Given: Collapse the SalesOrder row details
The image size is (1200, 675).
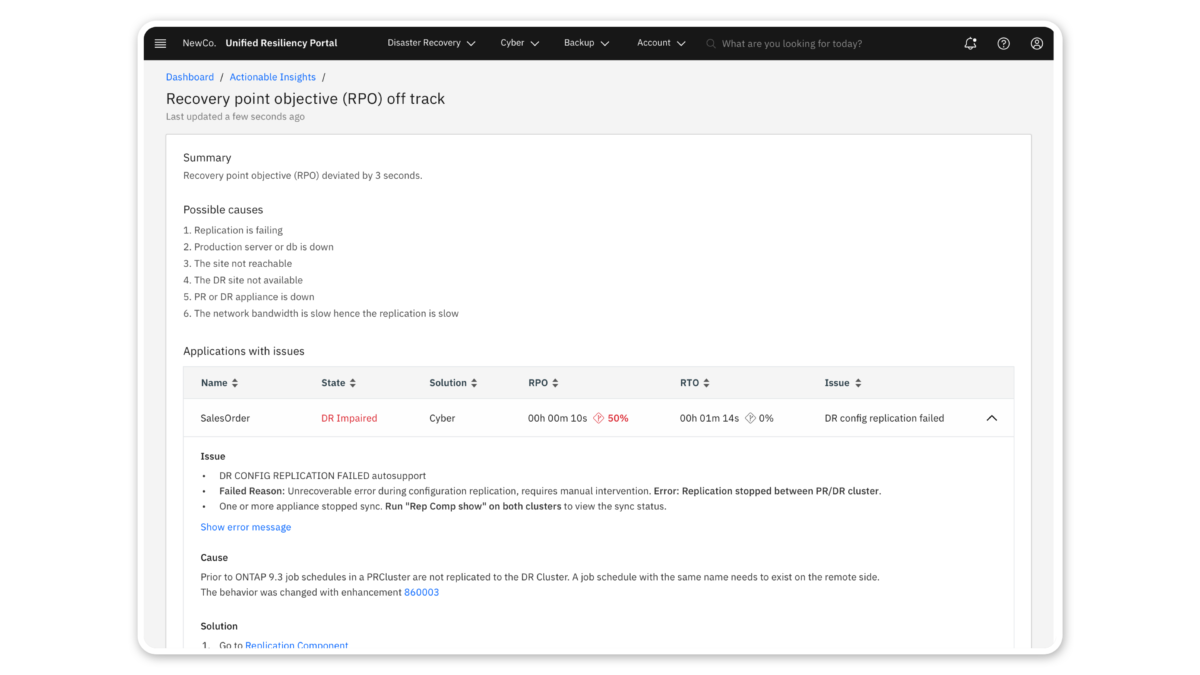Looking at the screenshot, I should pos(991,418).
